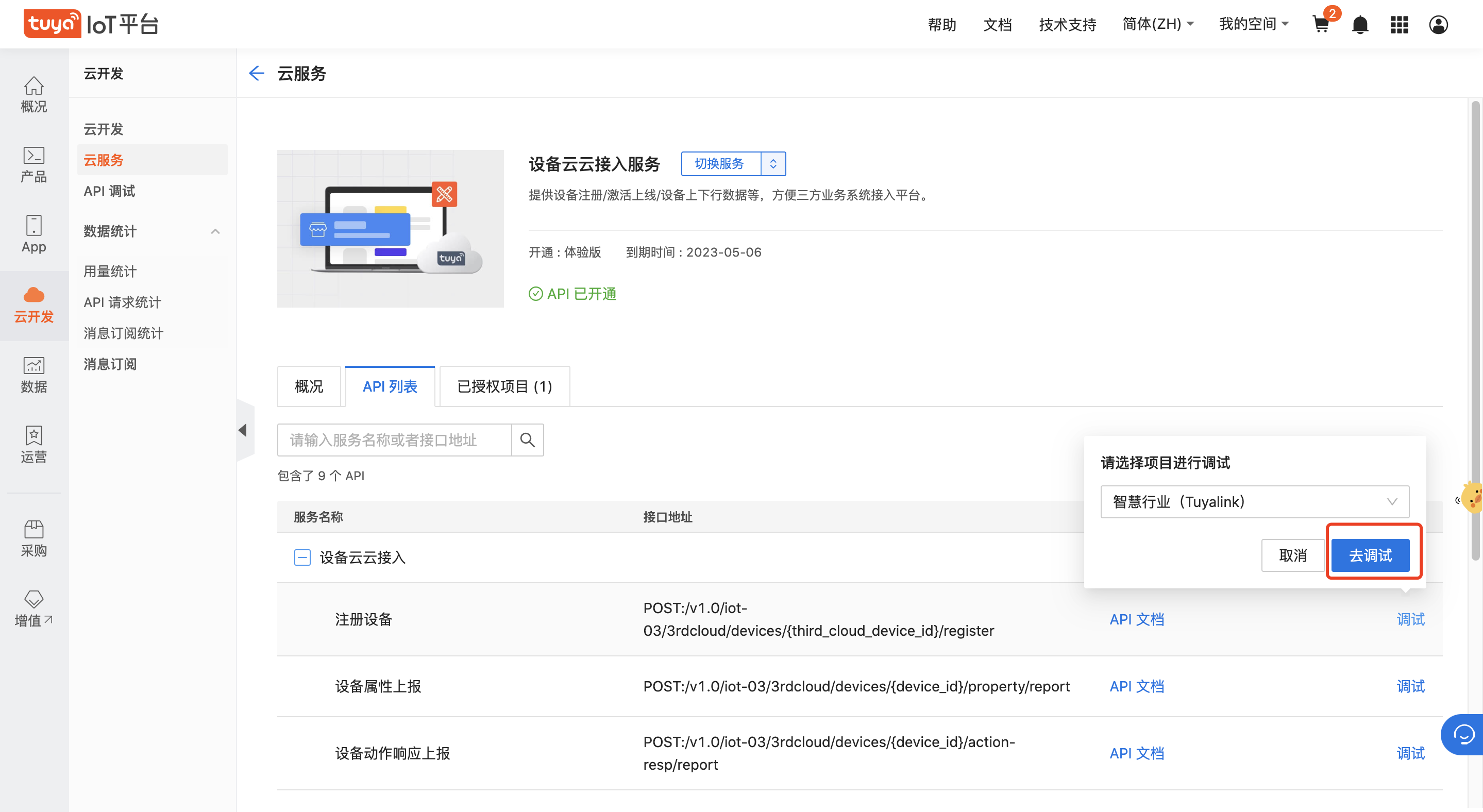Go to 运营 in left sidebar

[x=34, y=446]
